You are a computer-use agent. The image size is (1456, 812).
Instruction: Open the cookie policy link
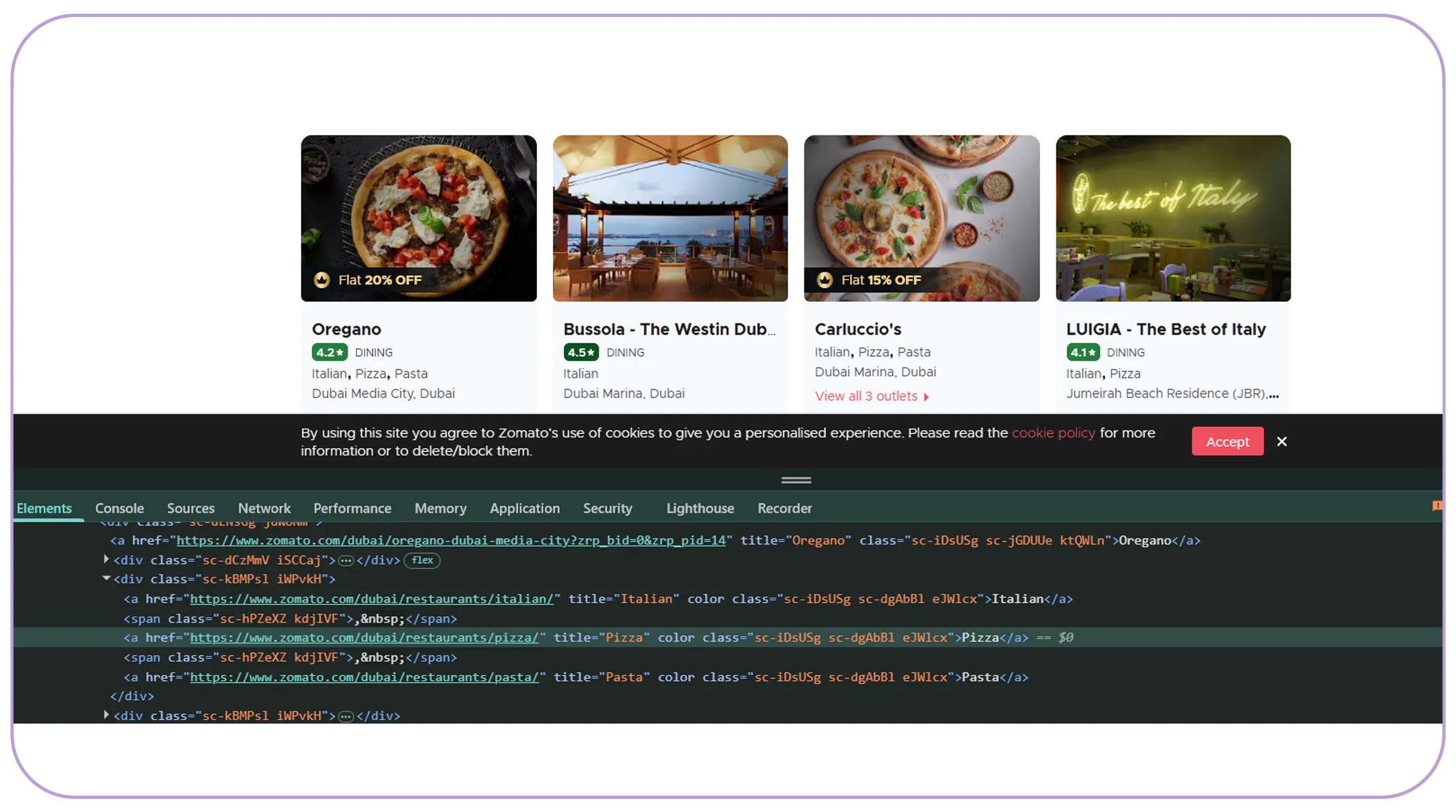(x=1053, y=433)
